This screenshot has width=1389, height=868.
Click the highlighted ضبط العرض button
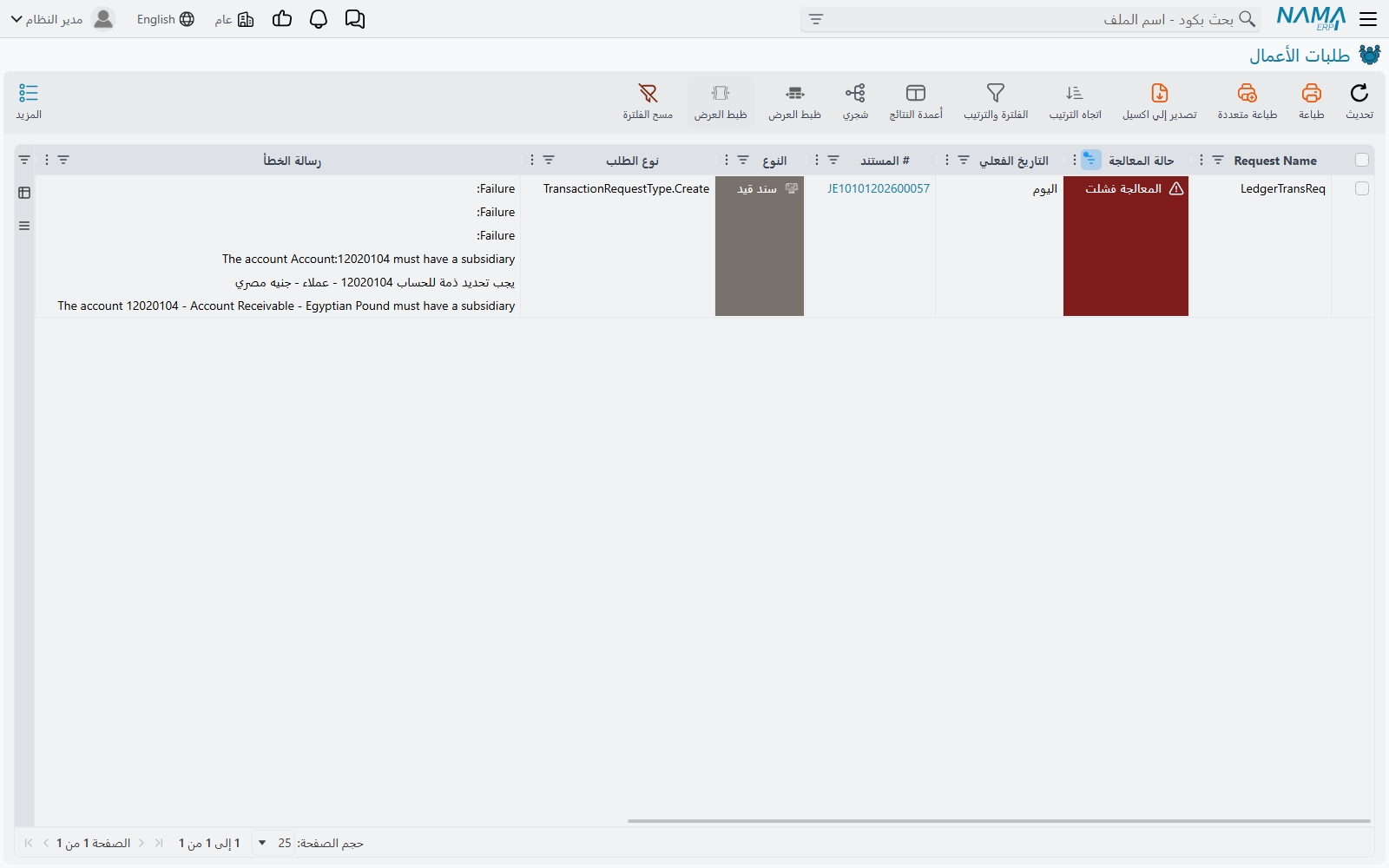pos(721,102)
